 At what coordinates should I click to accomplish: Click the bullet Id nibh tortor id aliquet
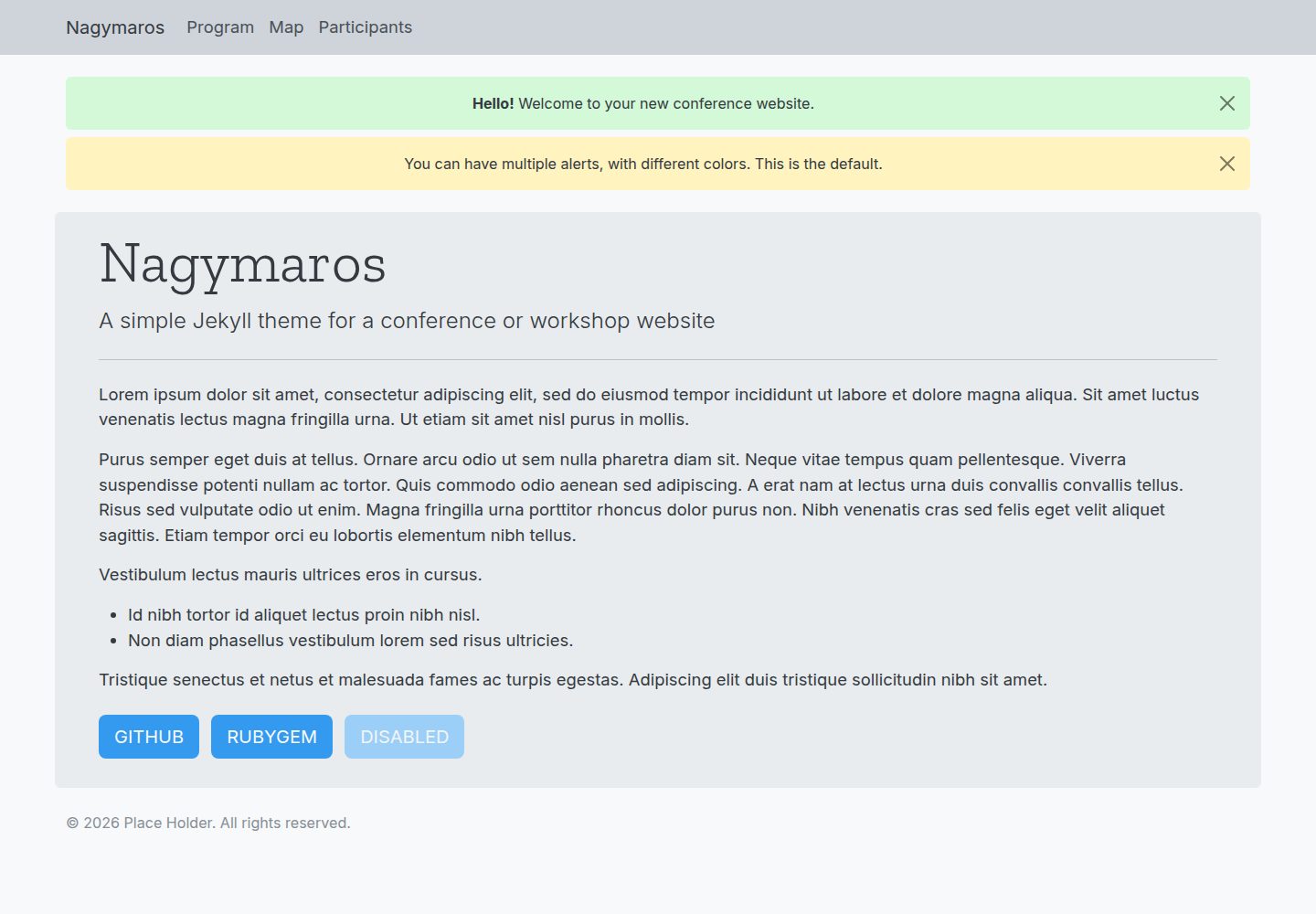[x=303, y=615]
